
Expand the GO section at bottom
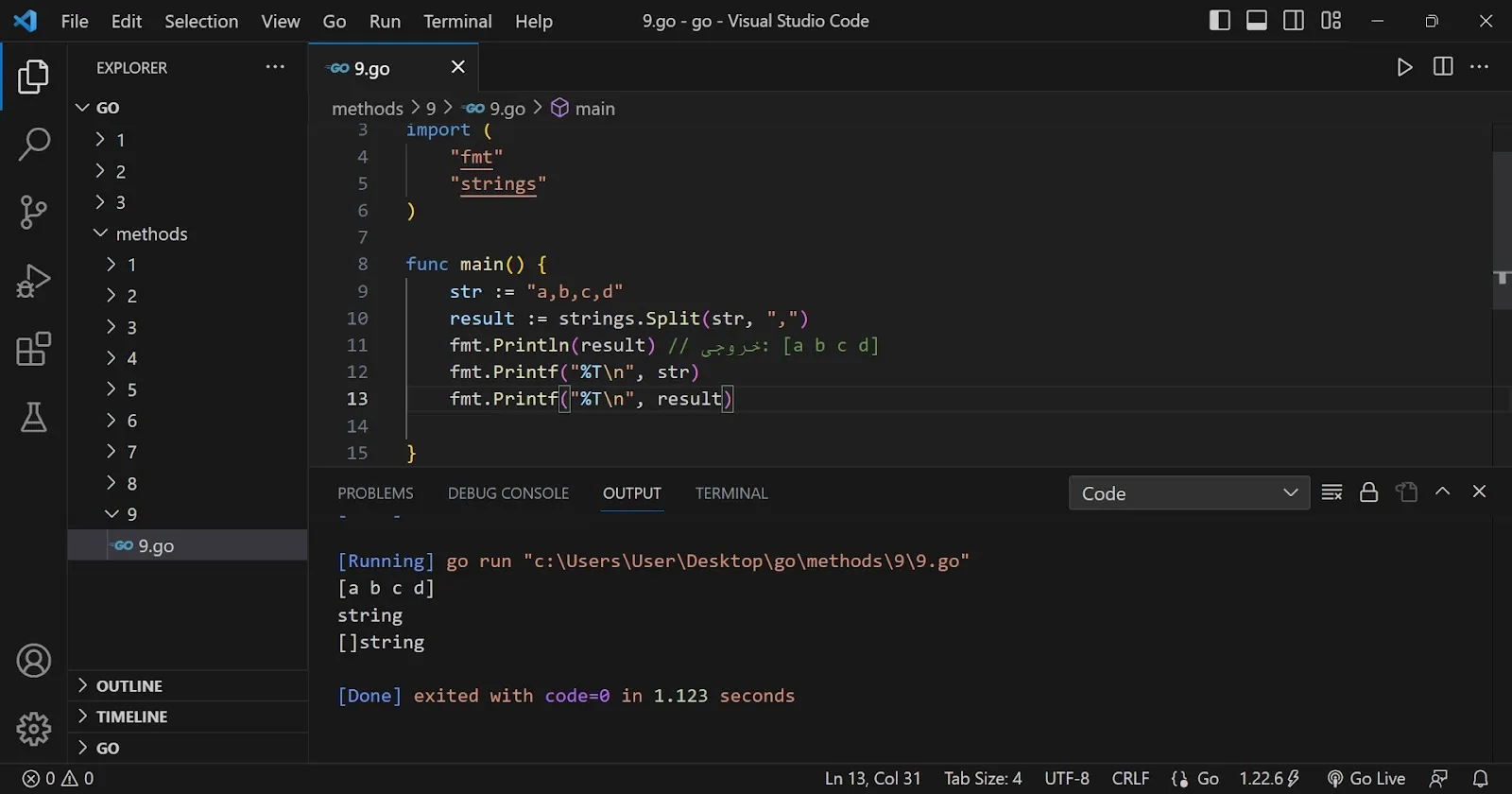pyautogui.click(x=188, y=749)
